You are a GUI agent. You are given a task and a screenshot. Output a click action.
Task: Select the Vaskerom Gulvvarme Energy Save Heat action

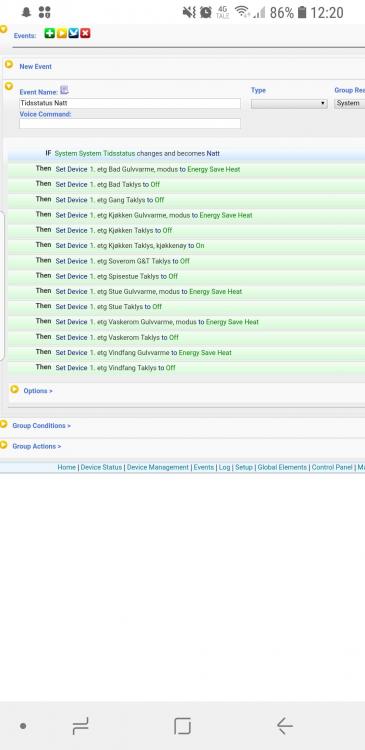point(186,322)
